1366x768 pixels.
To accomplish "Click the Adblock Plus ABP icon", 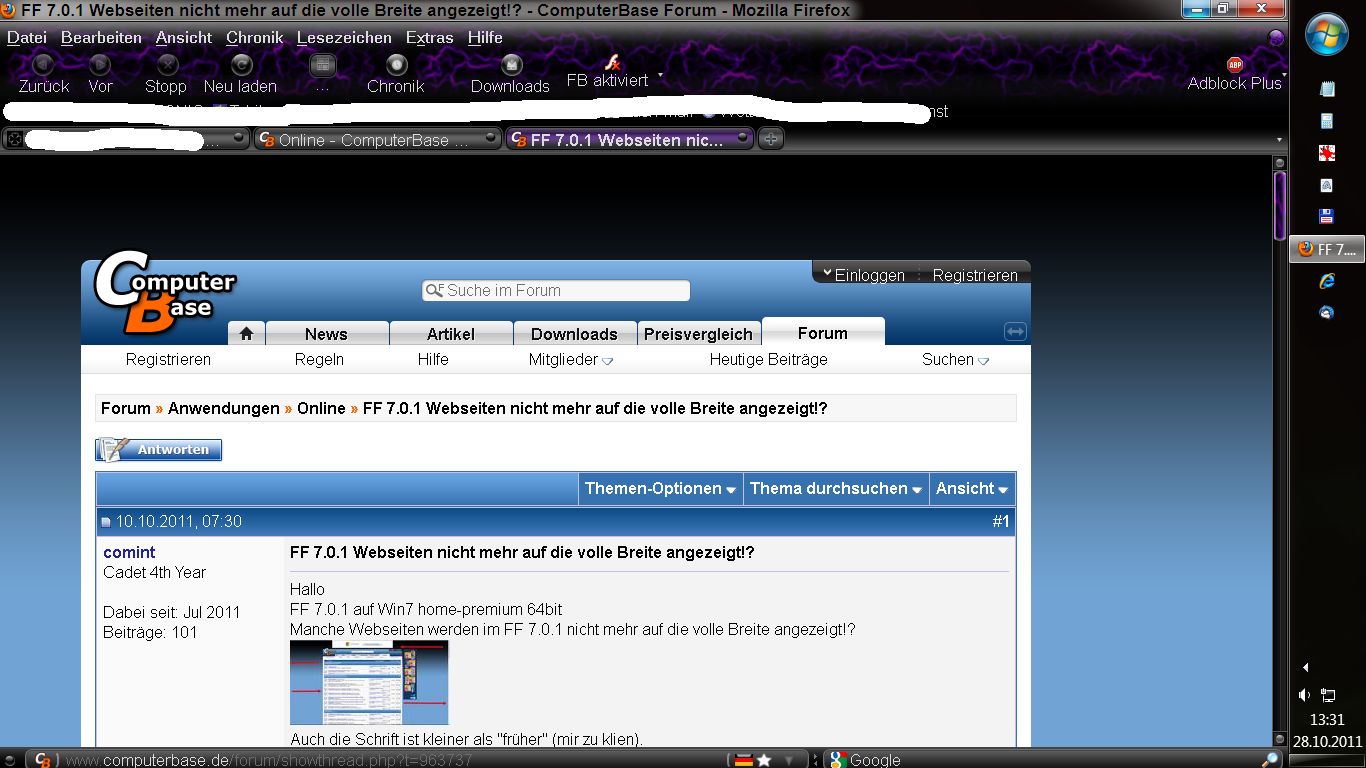I will (x=1235, y=65).
